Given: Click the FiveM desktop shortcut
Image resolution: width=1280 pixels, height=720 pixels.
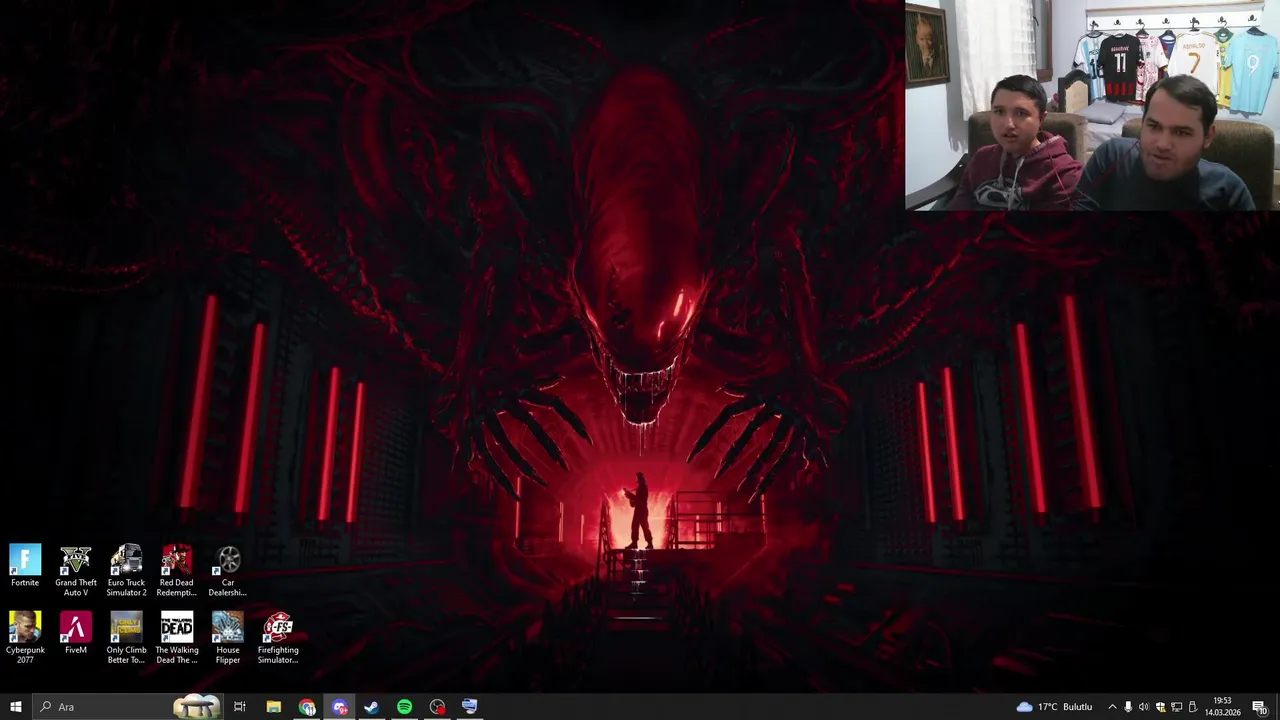Looking at the screenshot, I should pyautogui.click(x=76, y=633).
